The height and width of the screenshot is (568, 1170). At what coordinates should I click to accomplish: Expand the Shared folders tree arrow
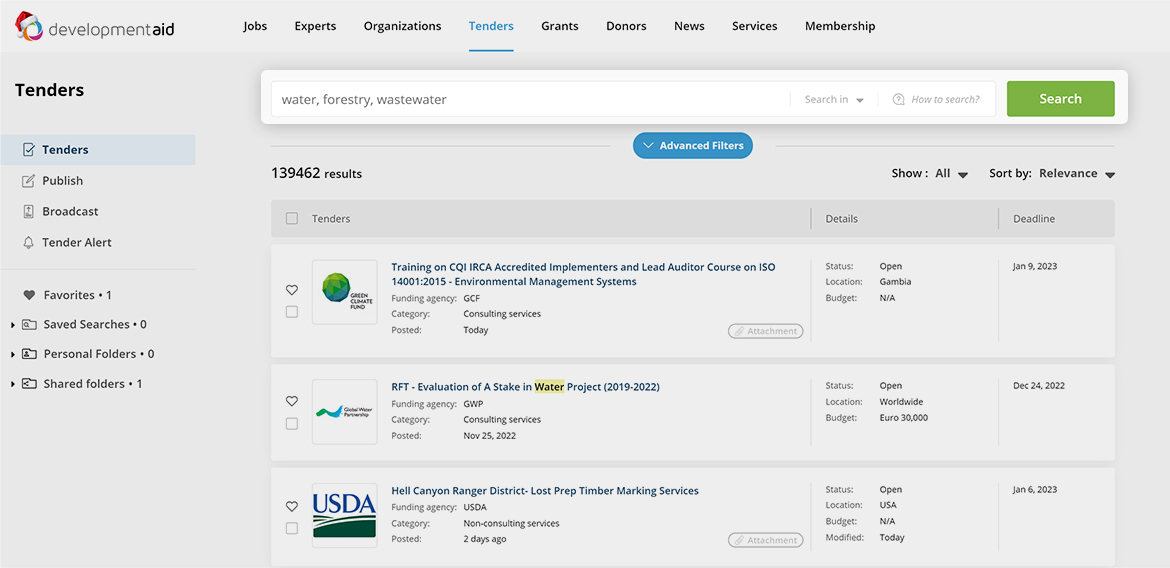tap(13, 384)
